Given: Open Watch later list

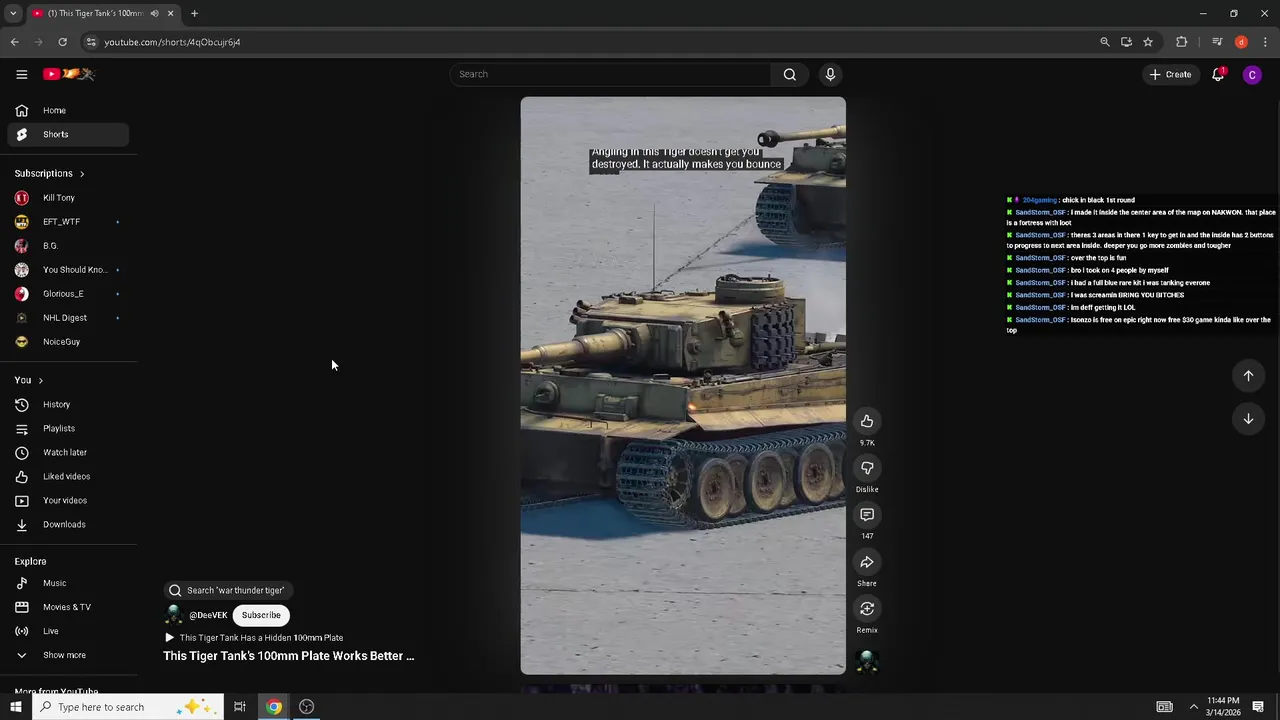Looking at the screenshot, I should pos(68,452).
